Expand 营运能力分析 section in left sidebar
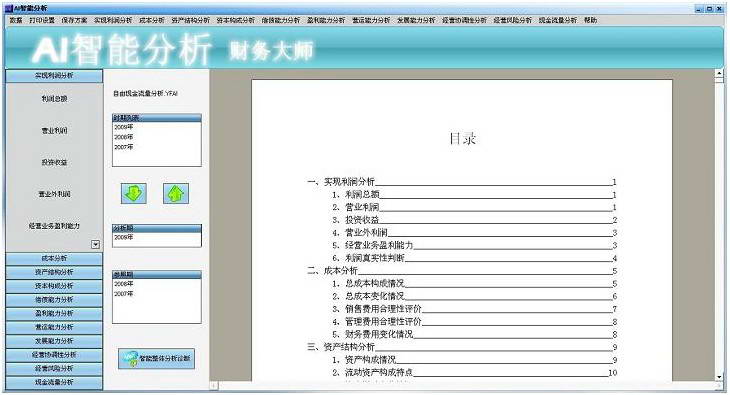 (x=54, y=327)
